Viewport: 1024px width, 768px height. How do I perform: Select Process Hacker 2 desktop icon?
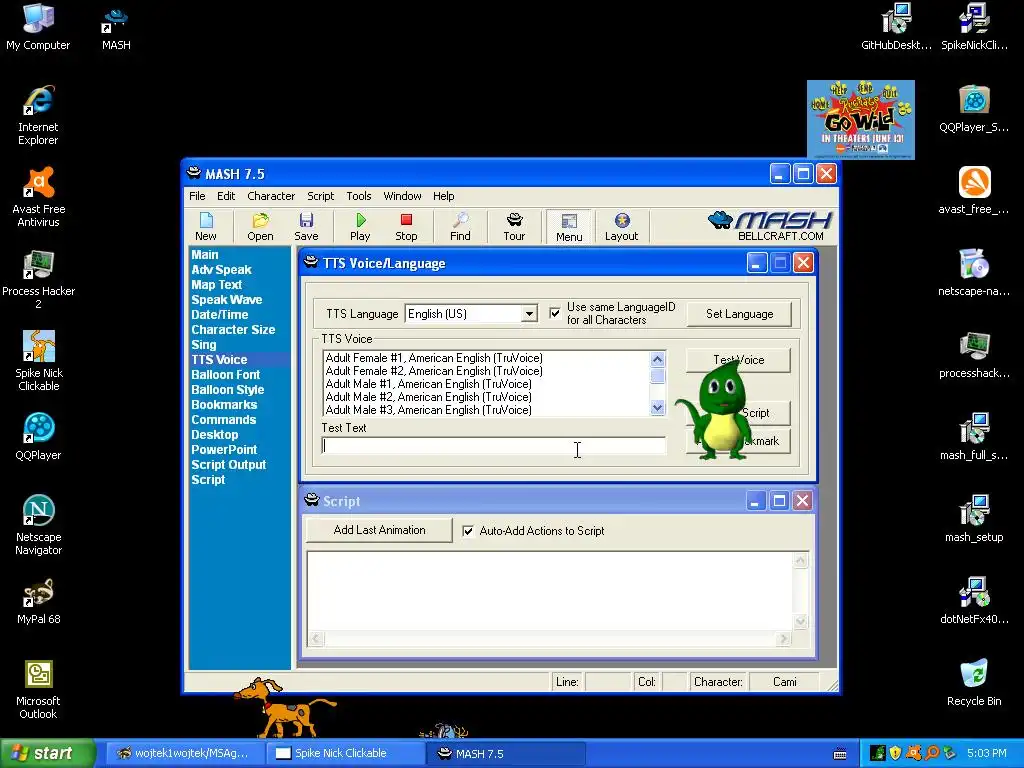(x=39, y=280)
